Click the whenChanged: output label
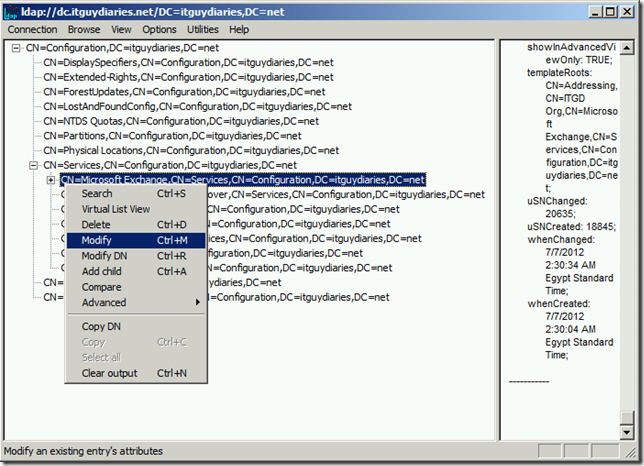644x466 pixels. pyautogui.click(x=561, y=239)
